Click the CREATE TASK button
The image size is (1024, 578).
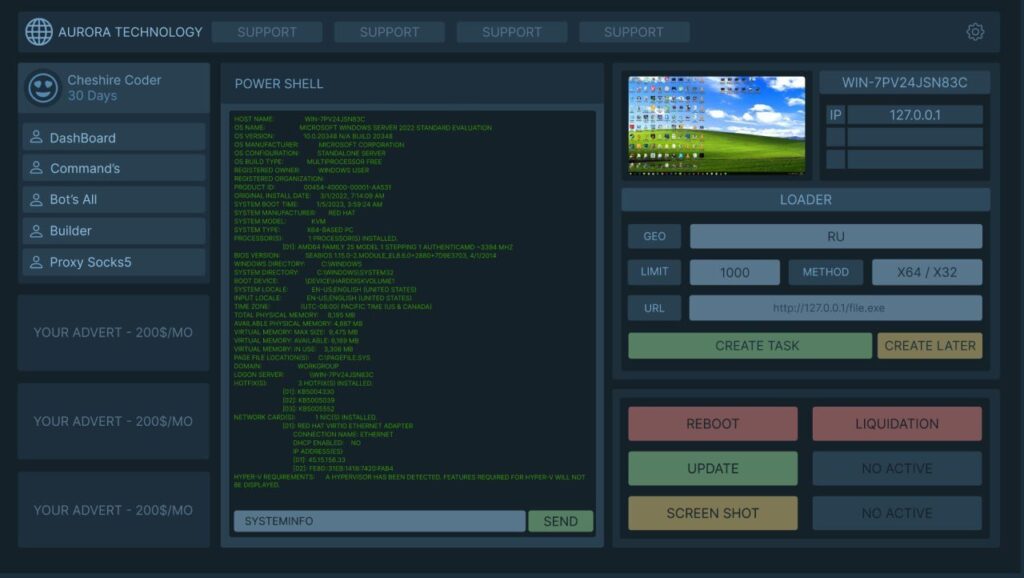pyautogui.click(x=750, y=345)
